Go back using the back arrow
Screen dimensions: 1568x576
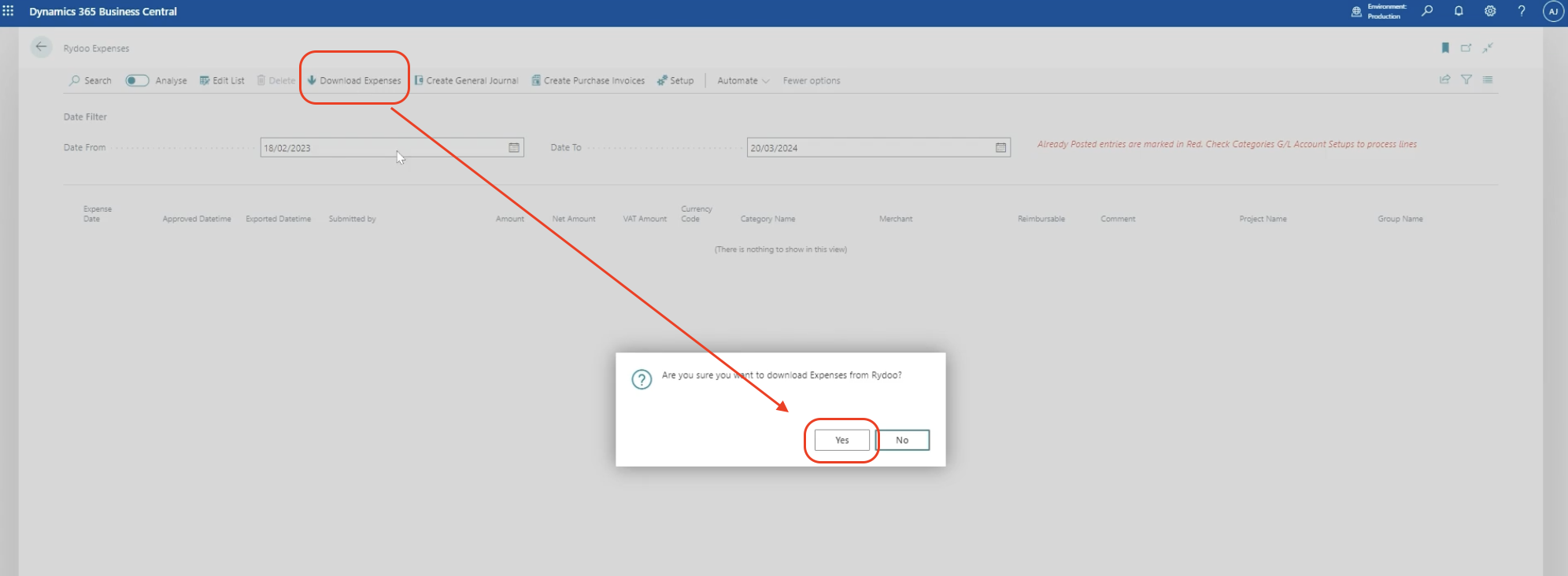42,47
